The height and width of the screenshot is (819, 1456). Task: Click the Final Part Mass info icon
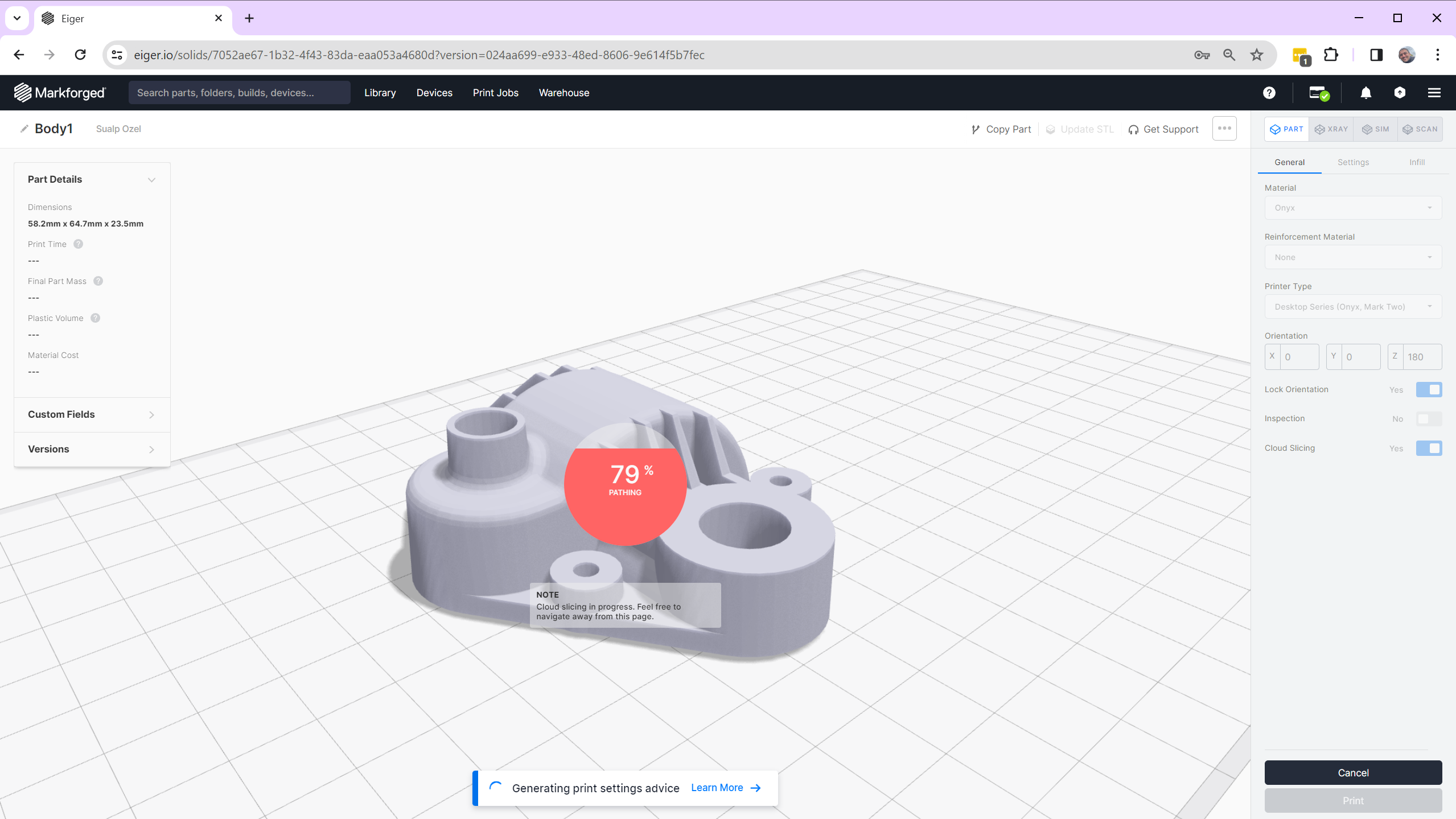click(98, 281)
